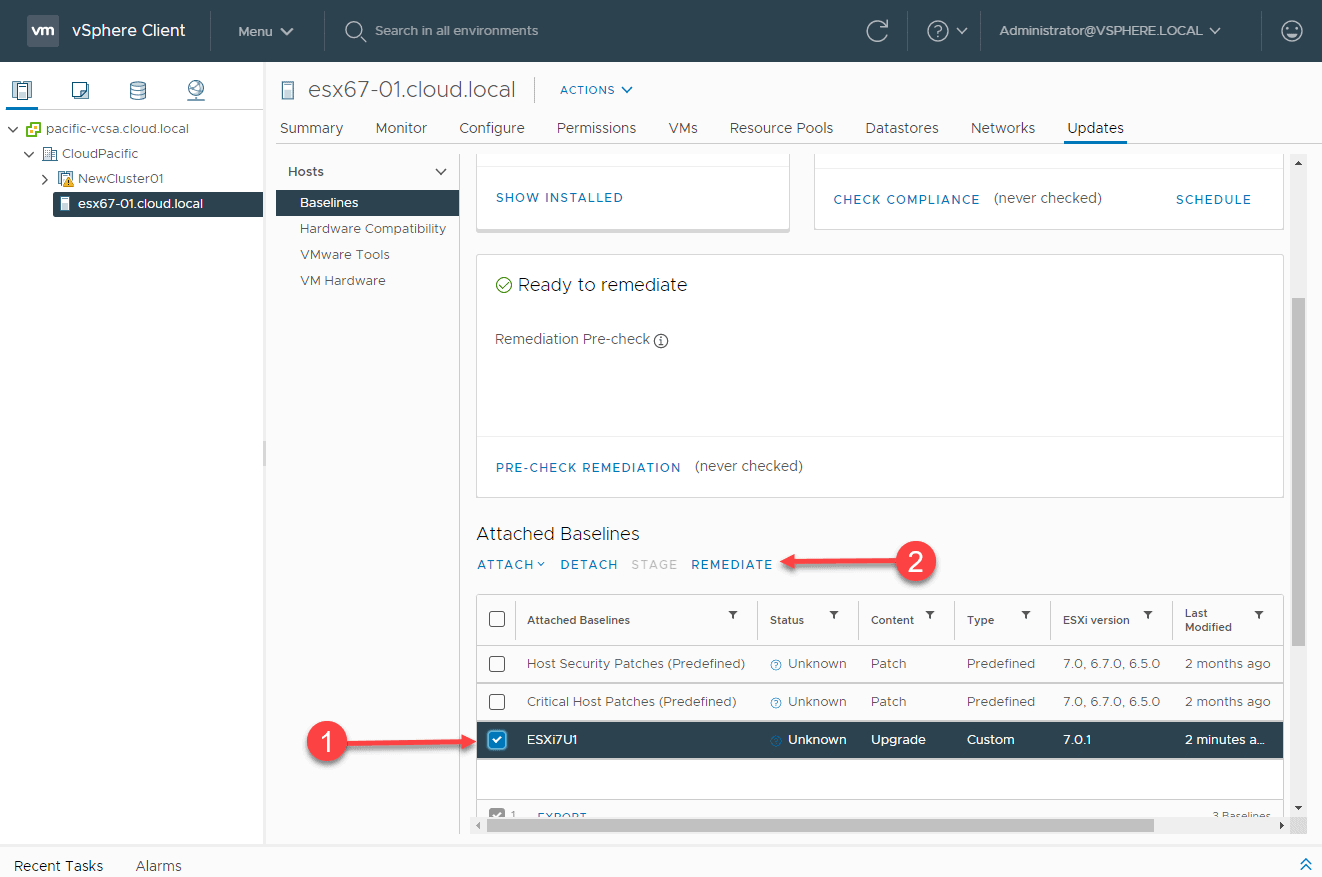1322x877 pixels.
Task: Switch to the VMs tab
Action: click(683, 128)
